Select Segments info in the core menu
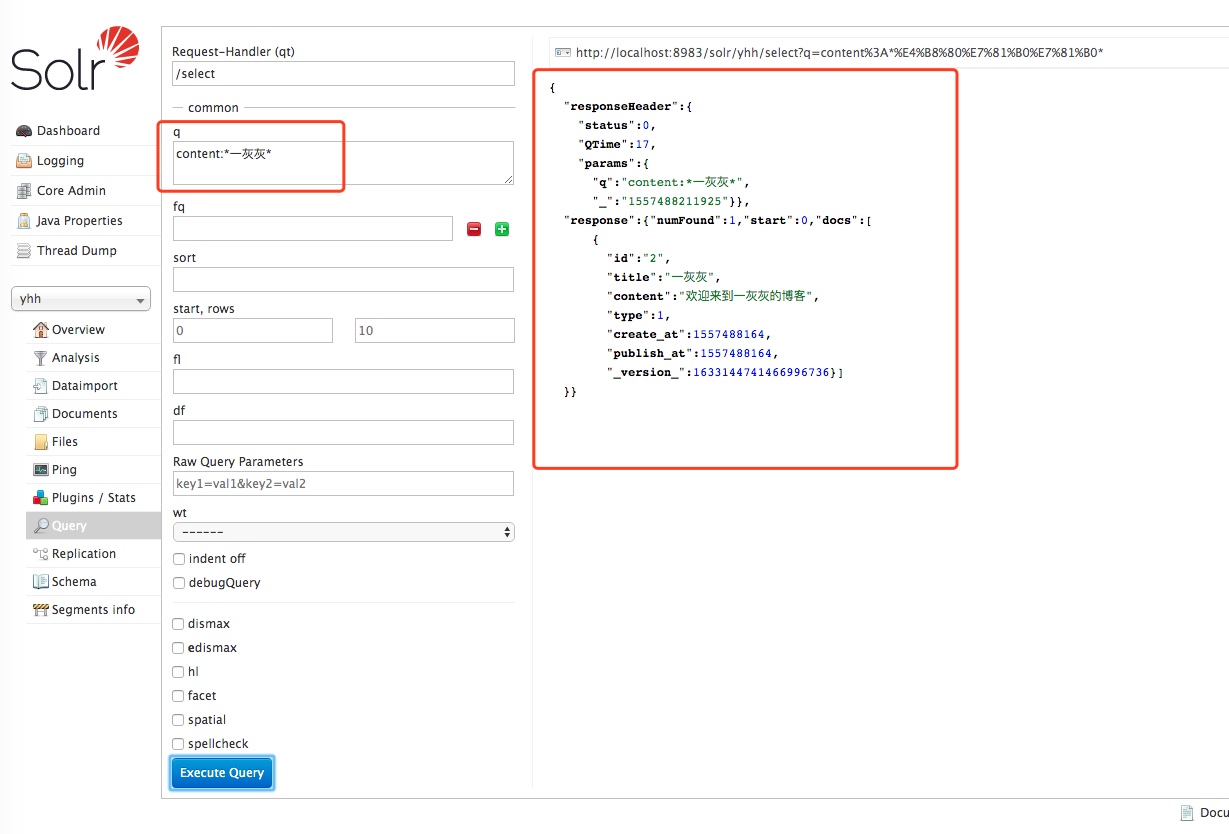This screenshot has width=1229, height=834. pyautogui.click(x=92, y=610)
